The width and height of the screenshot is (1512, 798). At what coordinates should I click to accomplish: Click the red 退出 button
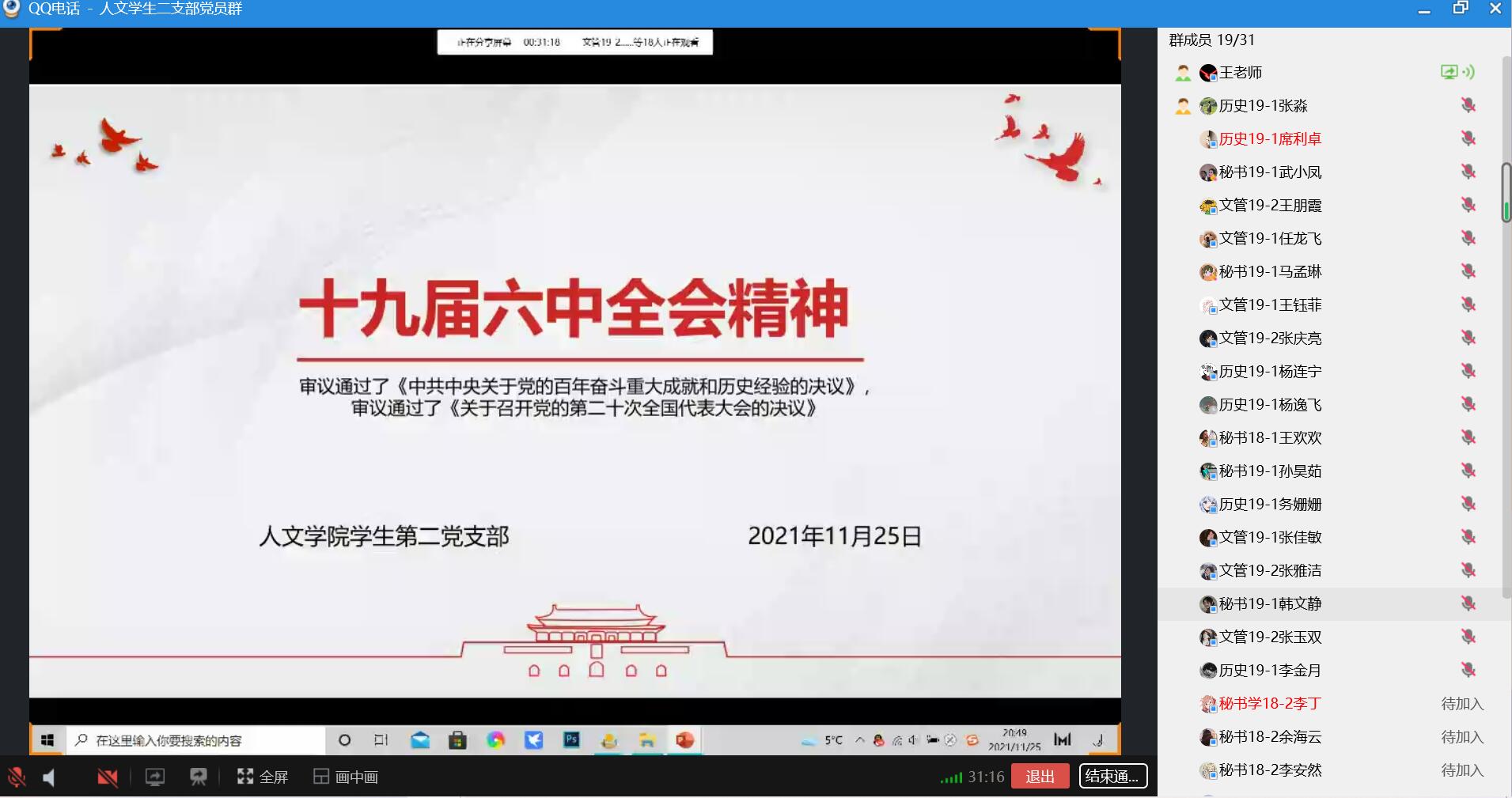coord(1040,777)
